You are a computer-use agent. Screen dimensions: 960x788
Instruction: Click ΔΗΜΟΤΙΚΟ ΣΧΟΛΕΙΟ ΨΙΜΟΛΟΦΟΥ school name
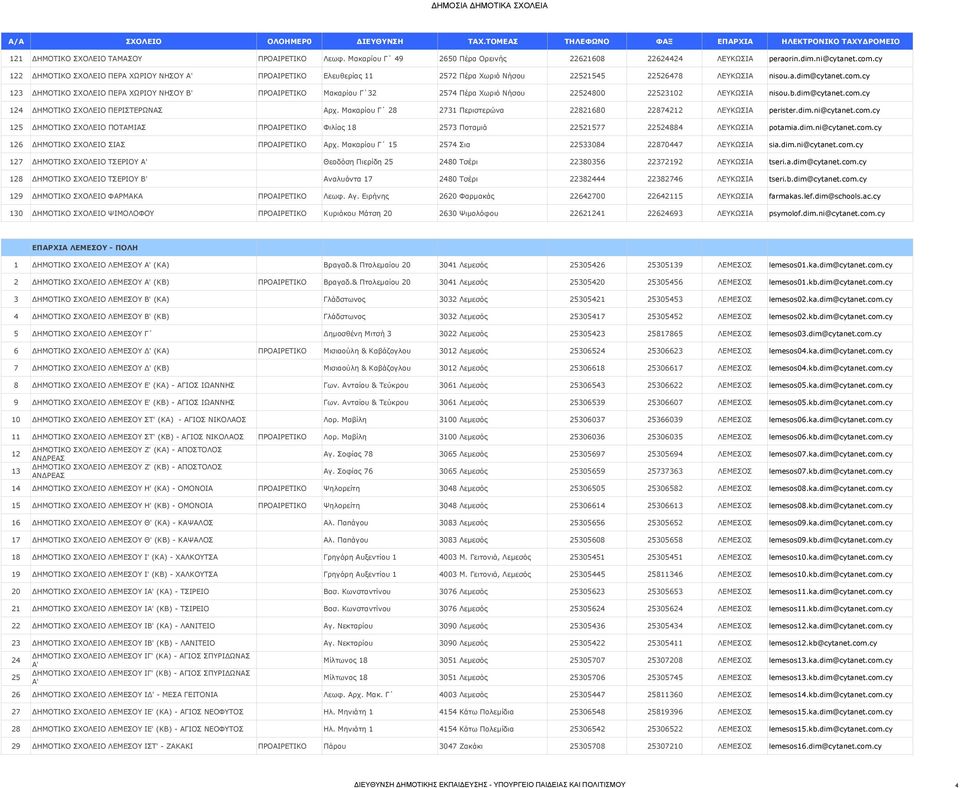(x=92, y=213)
